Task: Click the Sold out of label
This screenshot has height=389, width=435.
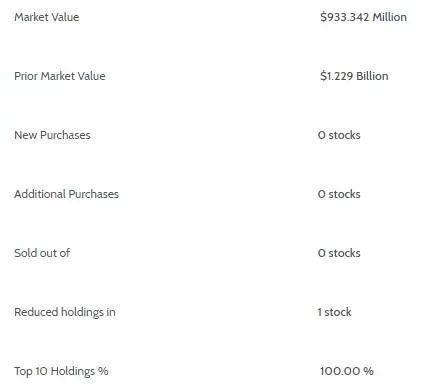Action: coord(42,253)
